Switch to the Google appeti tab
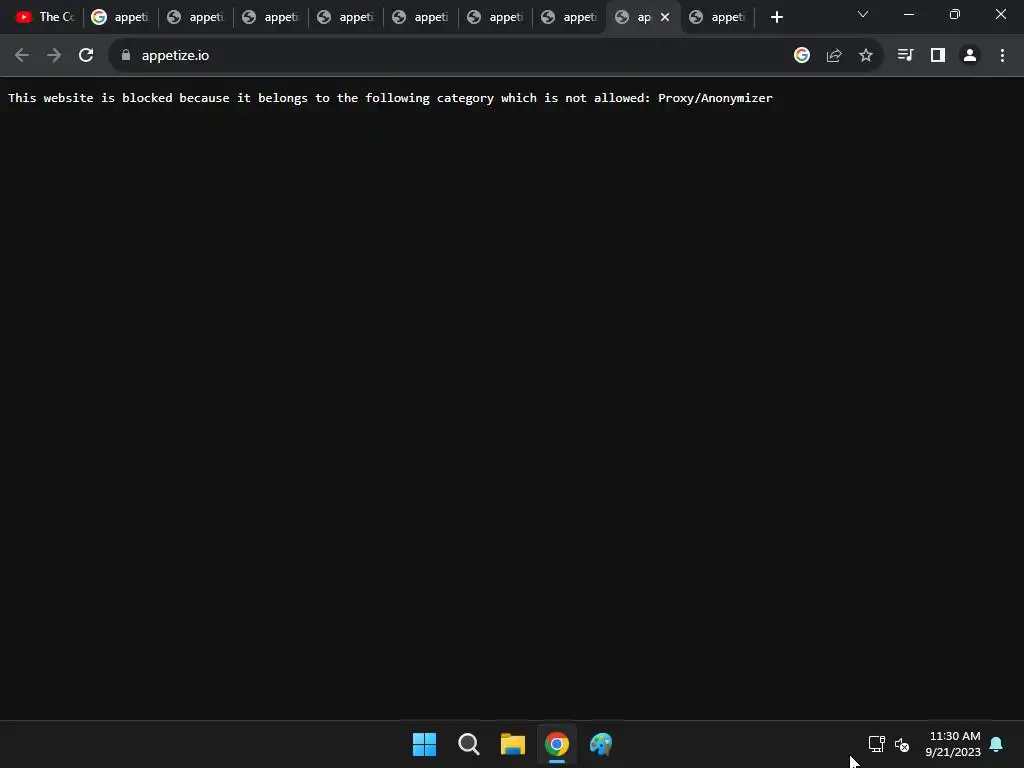Screen dimensions: 1024x768 click(x=121, y=18)
